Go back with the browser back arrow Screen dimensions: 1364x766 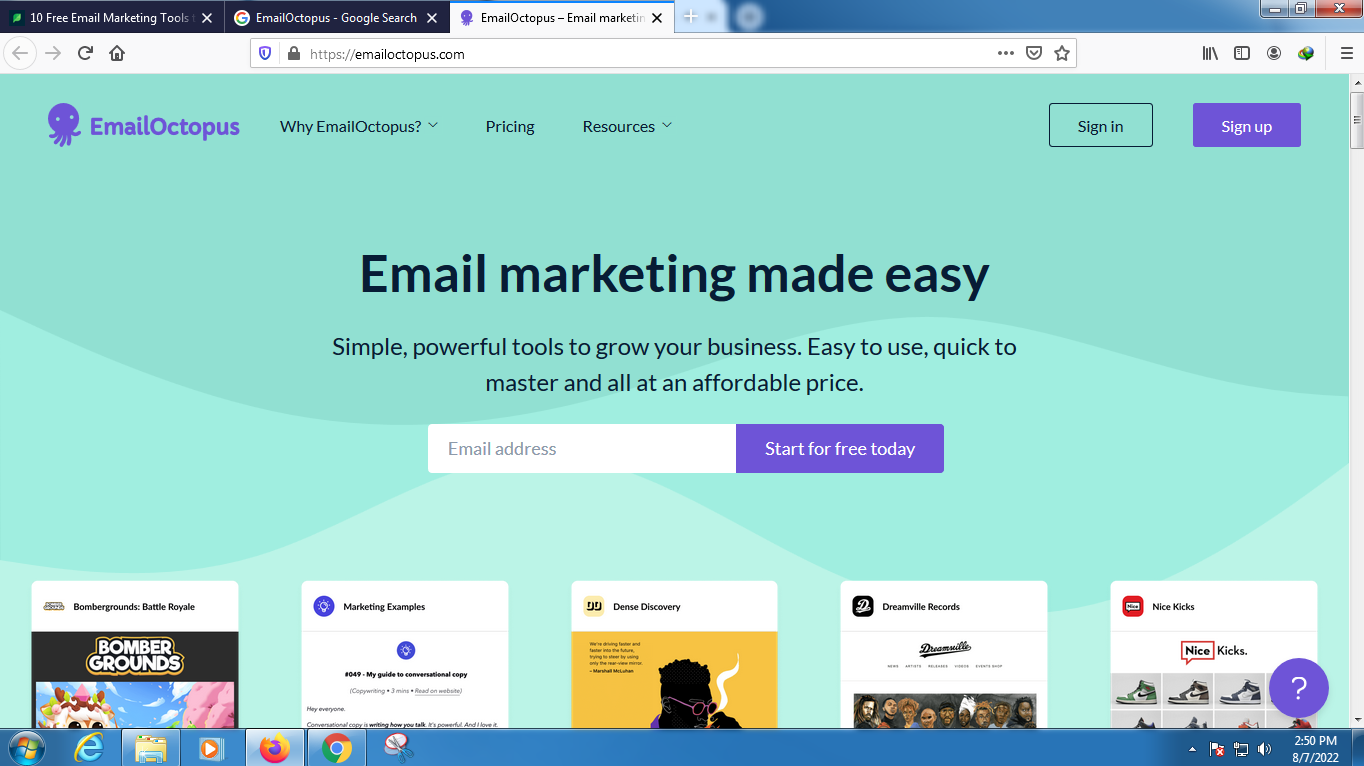pos(19,54)
